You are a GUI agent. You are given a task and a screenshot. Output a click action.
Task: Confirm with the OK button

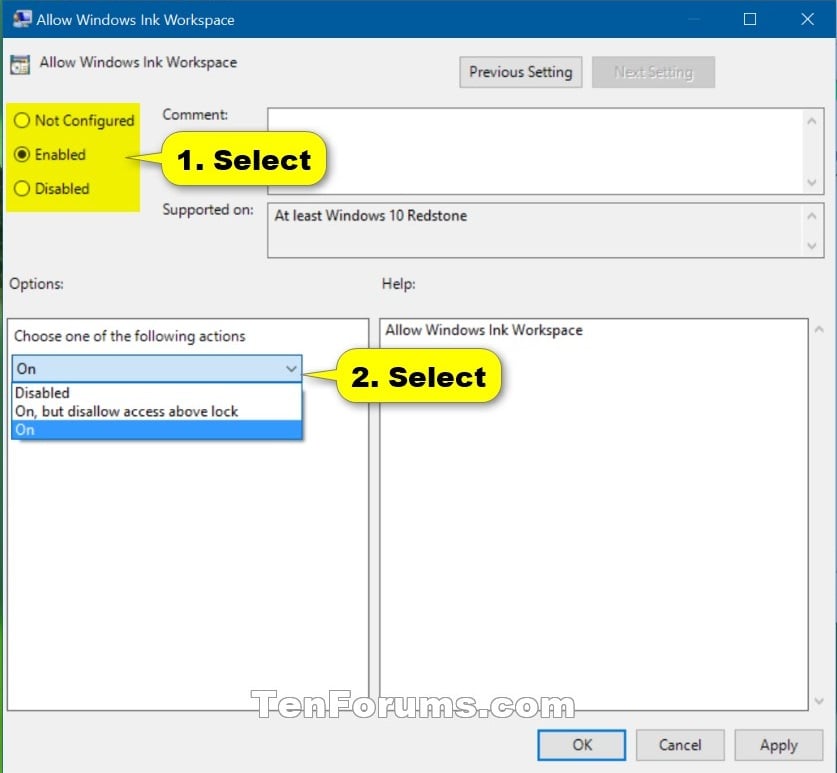(581, 745)
